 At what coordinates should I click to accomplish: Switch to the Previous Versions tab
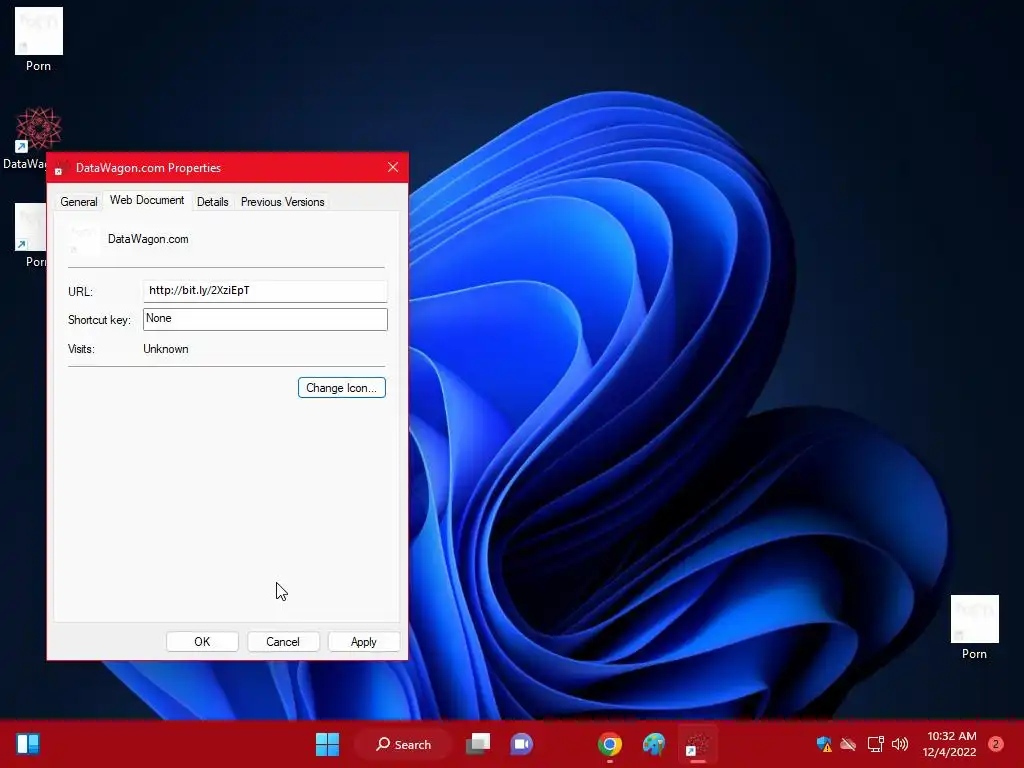pyautogui.click(x=283, y=202)
